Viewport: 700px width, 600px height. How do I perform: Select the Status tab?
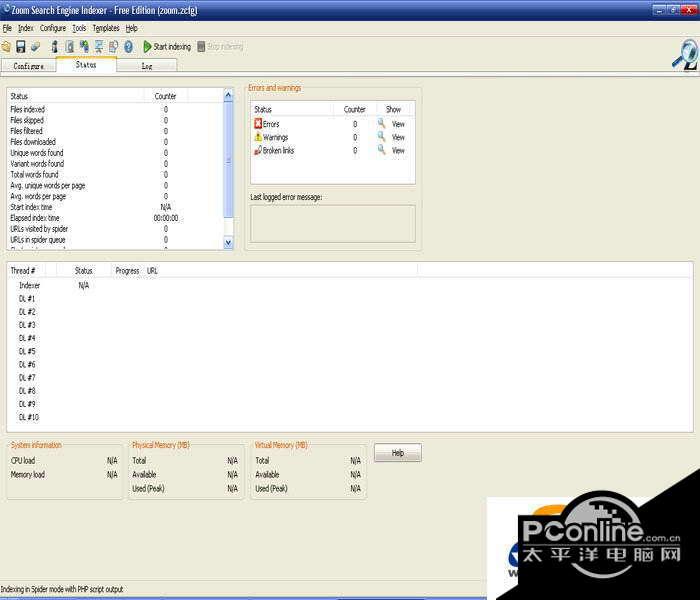(x=86, y=65)
